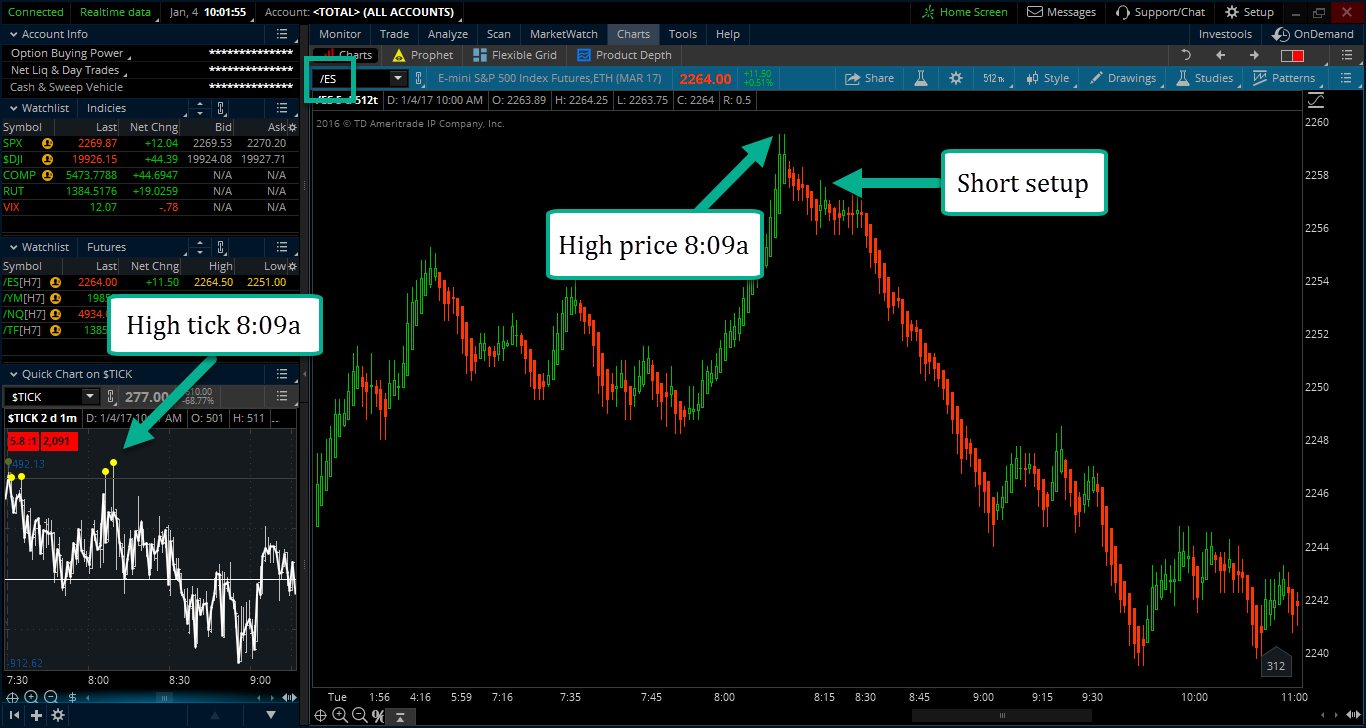Click sidebar scroll down triangle
This screenshot has width=1366, height=728.
point(271,715)
